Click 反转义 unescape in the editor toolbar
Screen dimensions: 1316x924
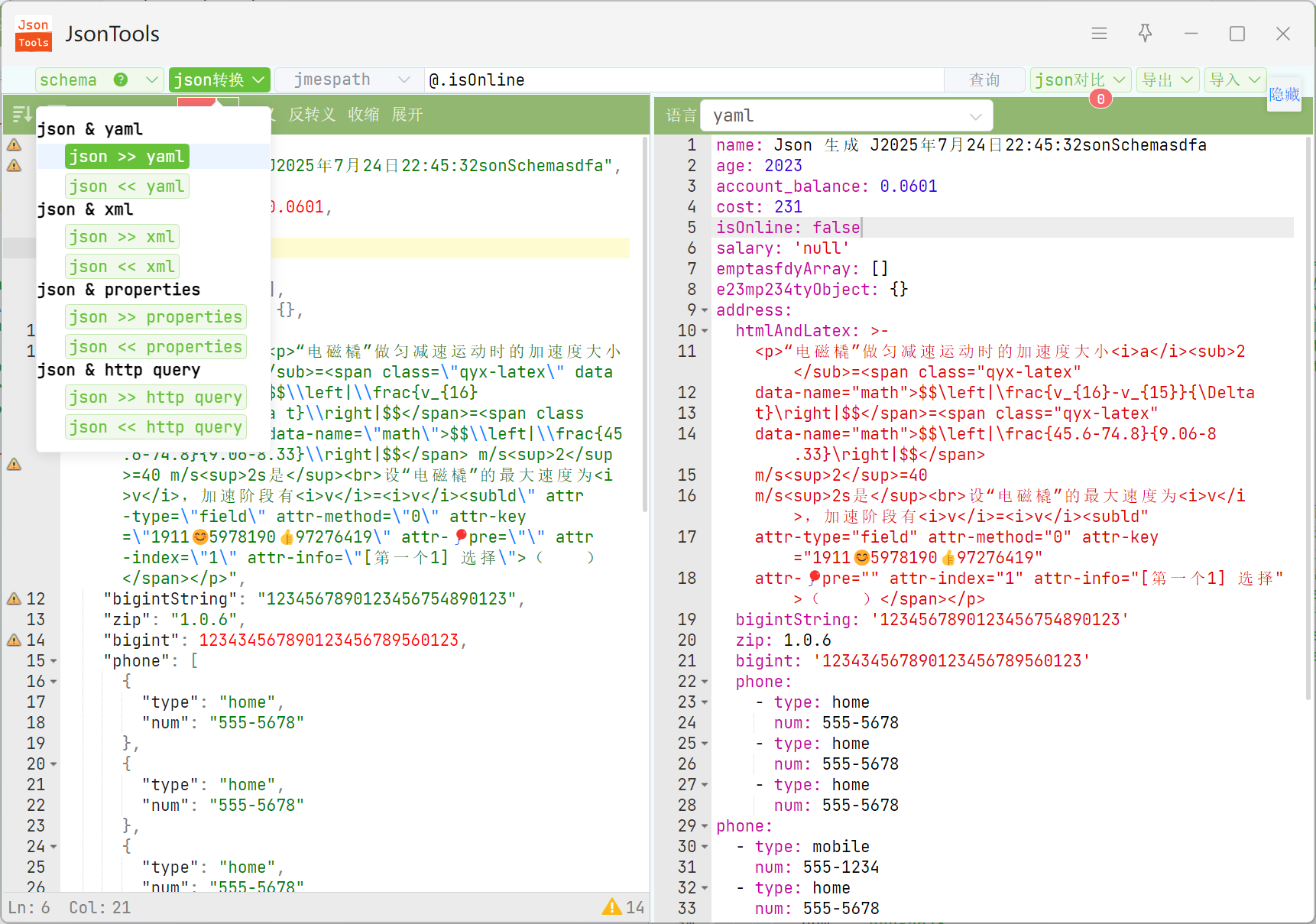coord(312,115)
